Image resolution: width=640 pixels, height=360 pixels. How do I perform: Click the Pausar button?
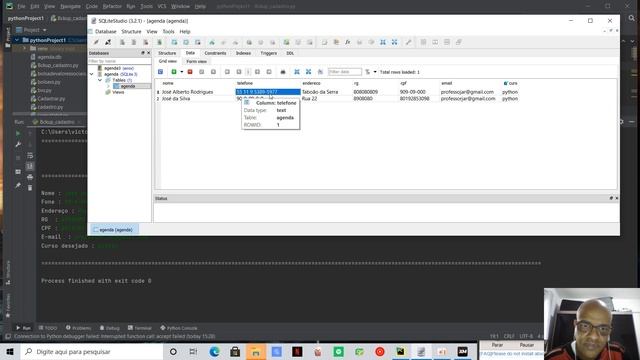point(527,345)
